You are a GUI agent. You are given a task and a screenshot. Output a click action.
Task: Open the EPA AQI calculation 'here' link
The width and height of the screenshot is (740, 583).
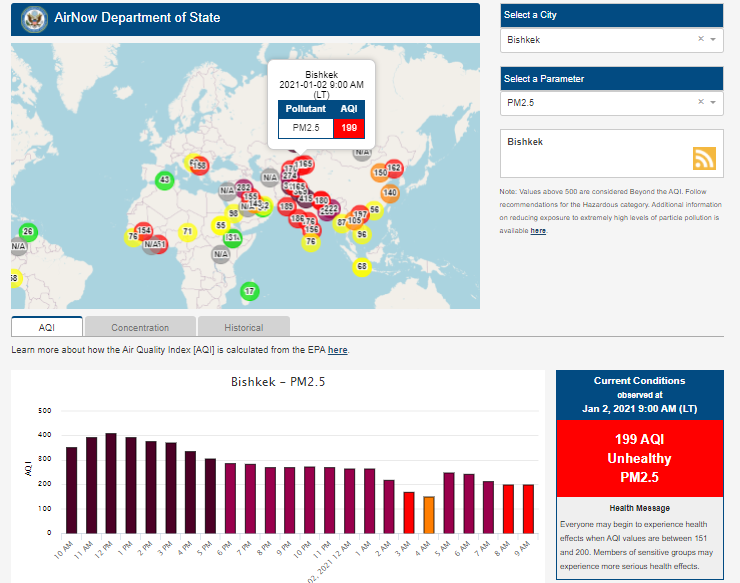338,350
